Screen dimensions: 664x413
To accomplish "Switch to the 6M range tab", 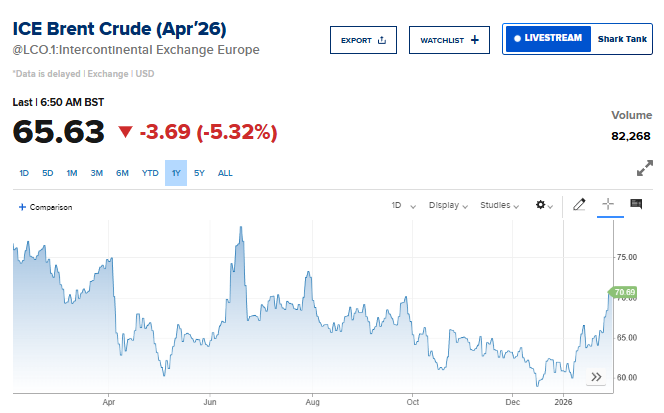I will tap(122, 173).
